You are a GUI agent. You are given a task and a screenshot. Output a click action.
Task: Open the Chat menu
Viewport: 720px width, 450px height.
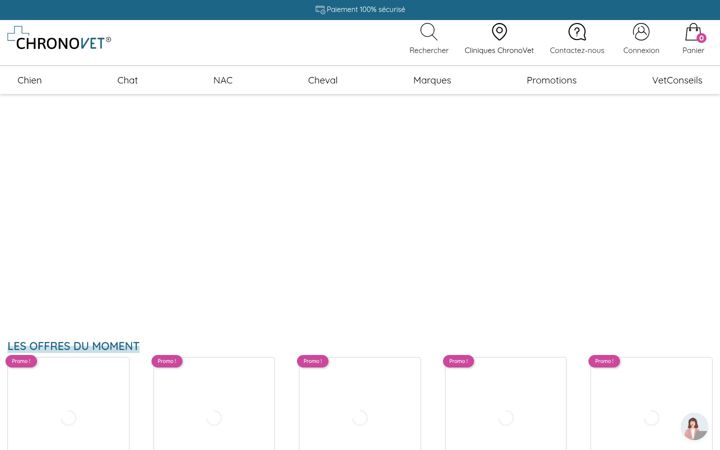click(127, 80)
